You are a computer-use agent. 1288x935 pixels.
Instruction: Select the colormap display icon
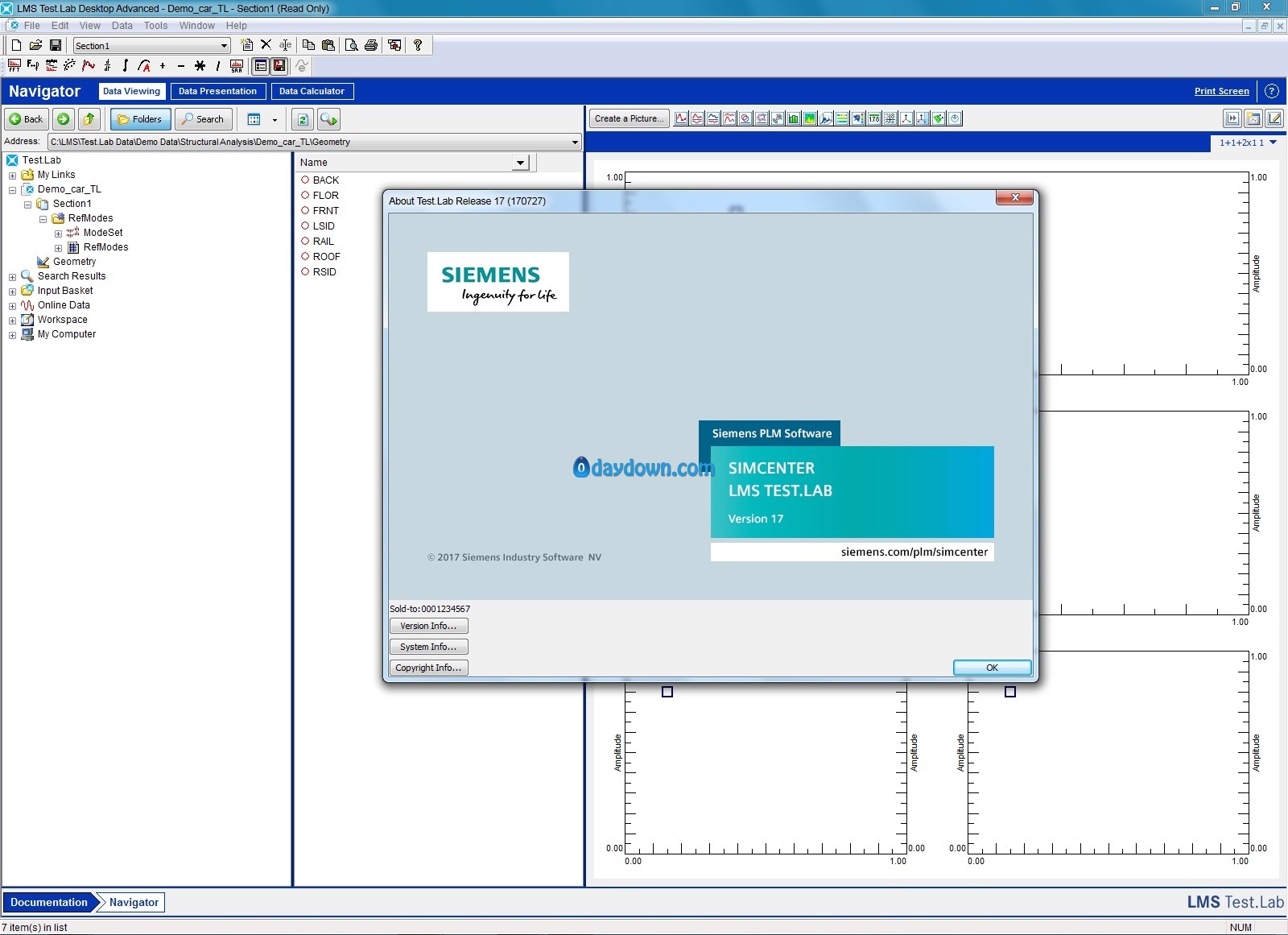point(810,118)
